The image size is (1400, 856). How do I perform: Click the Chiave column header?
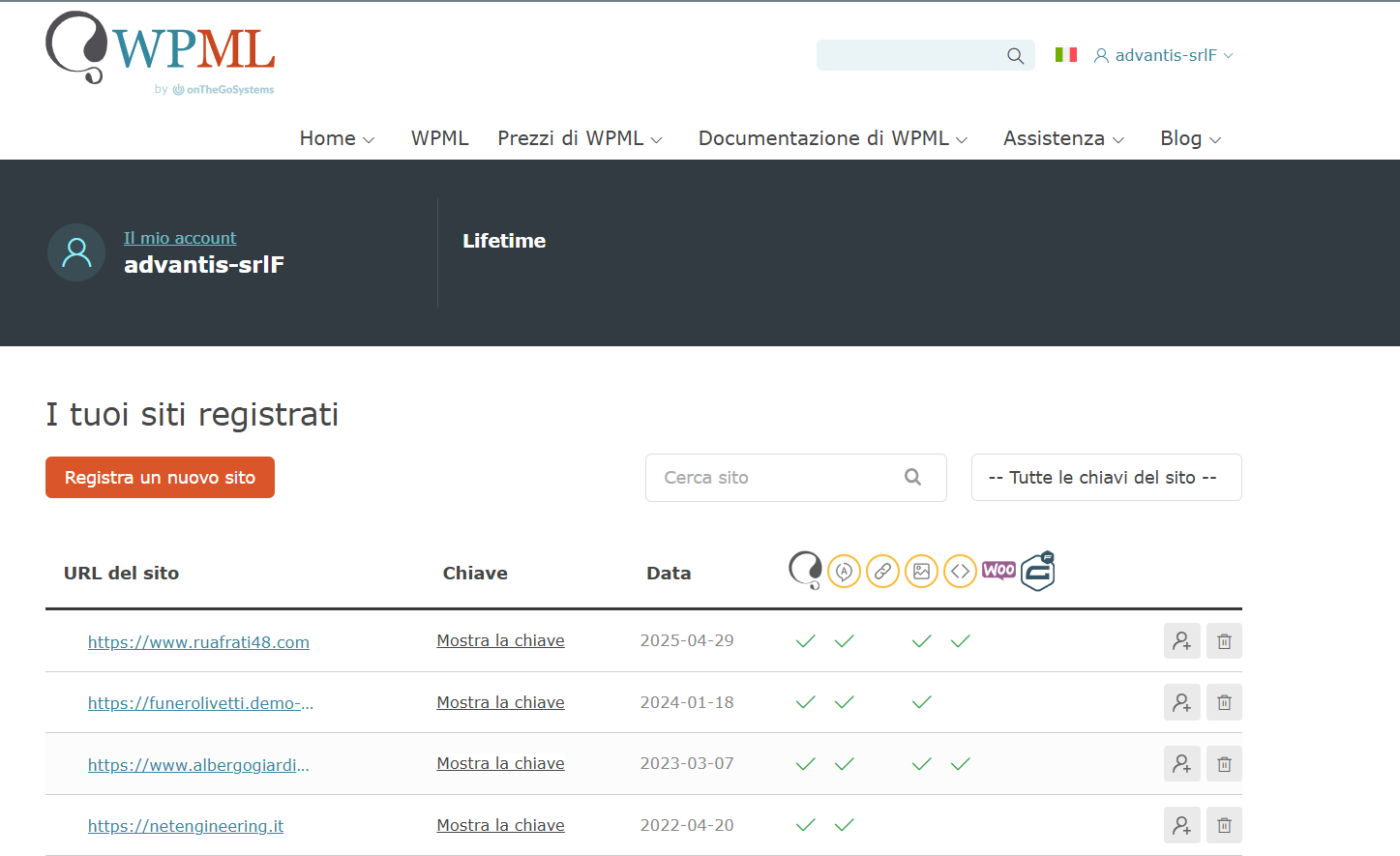tap(475, 573)
